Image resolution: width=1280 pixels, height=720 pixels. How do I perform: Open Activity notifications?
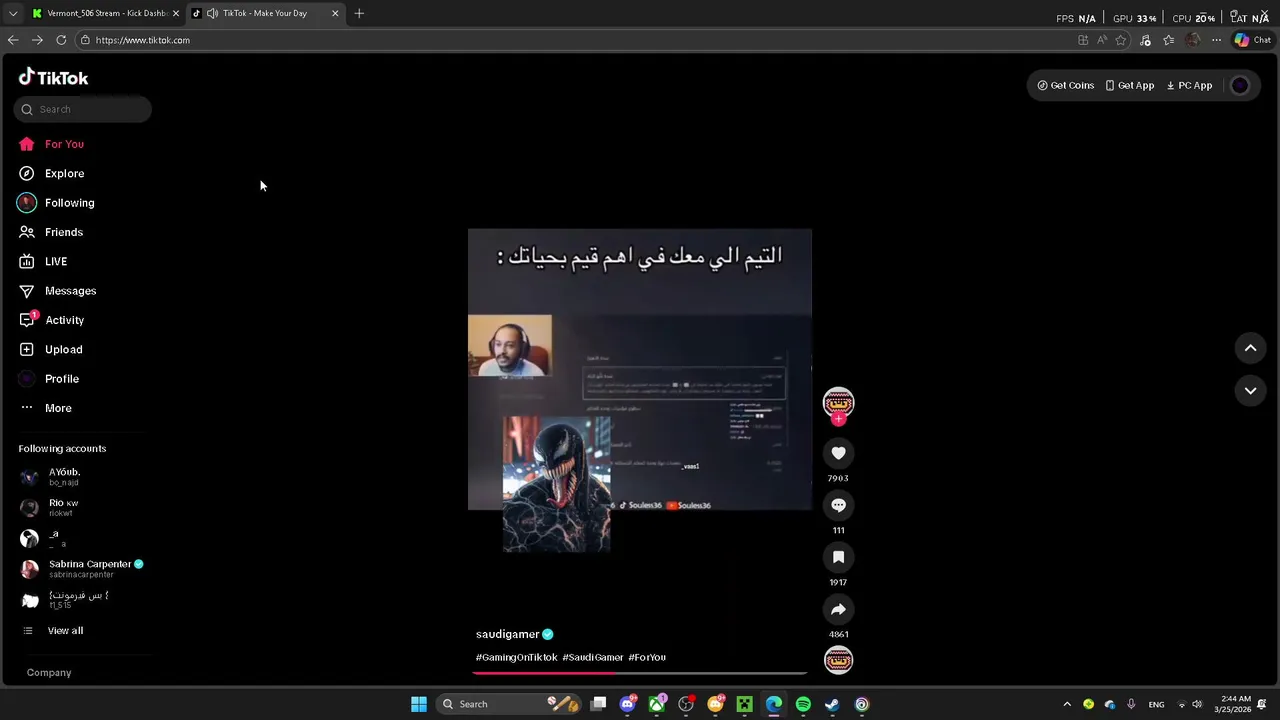click(52, 320)
